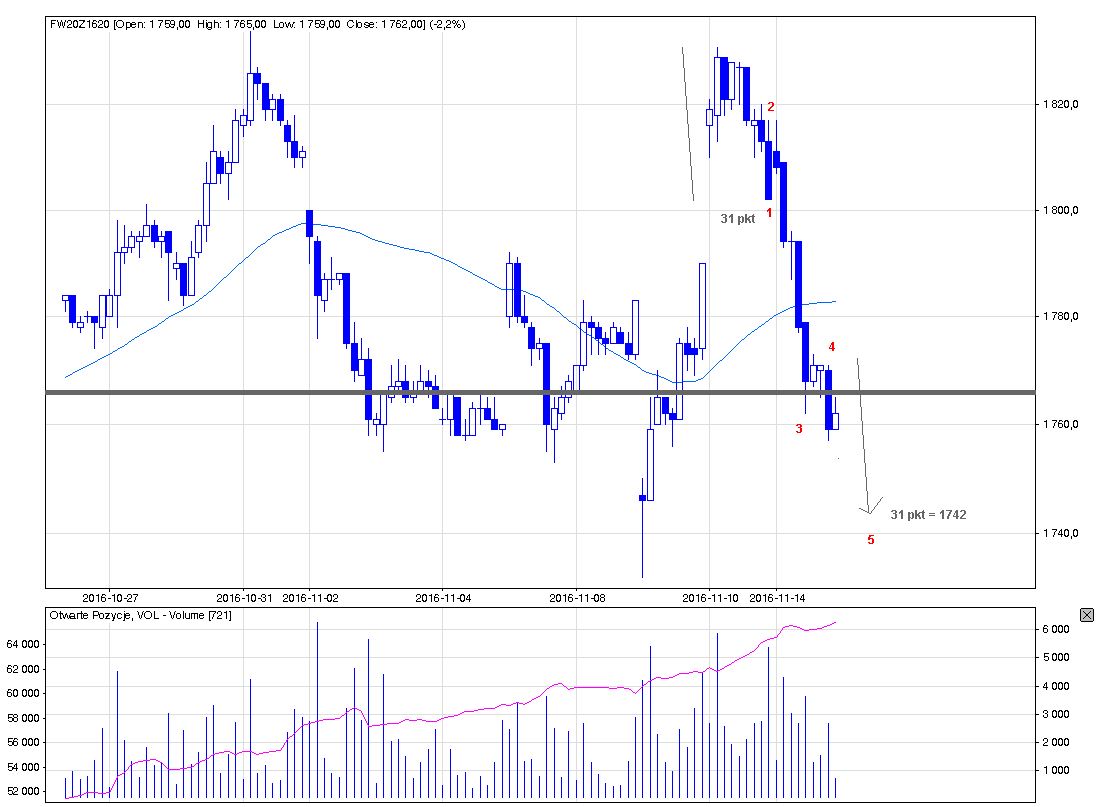Click the 64 000 open interest axis label

point(23,644)
